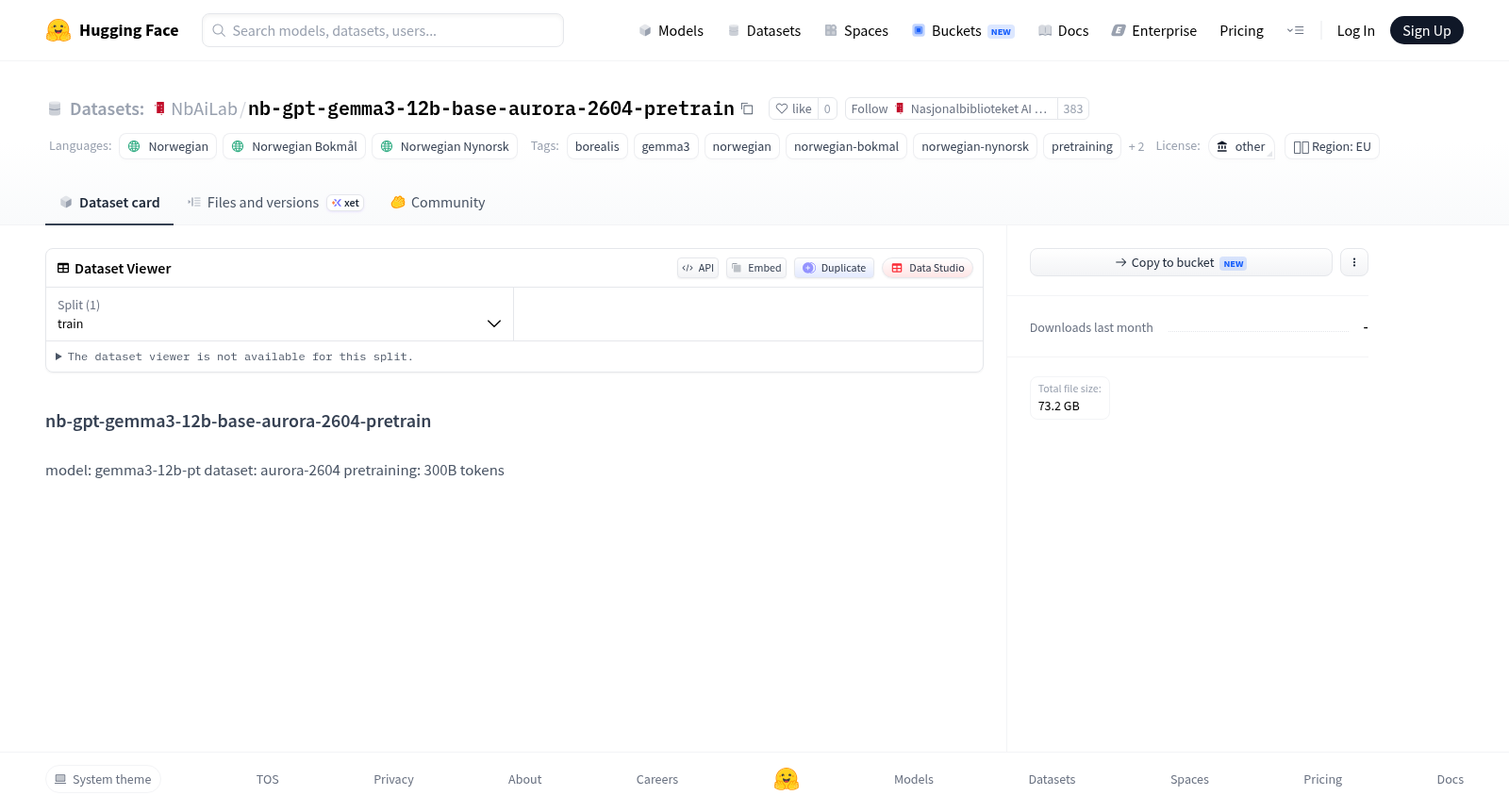
Task: Click the borealis tag
Action: tap(597, 146)
